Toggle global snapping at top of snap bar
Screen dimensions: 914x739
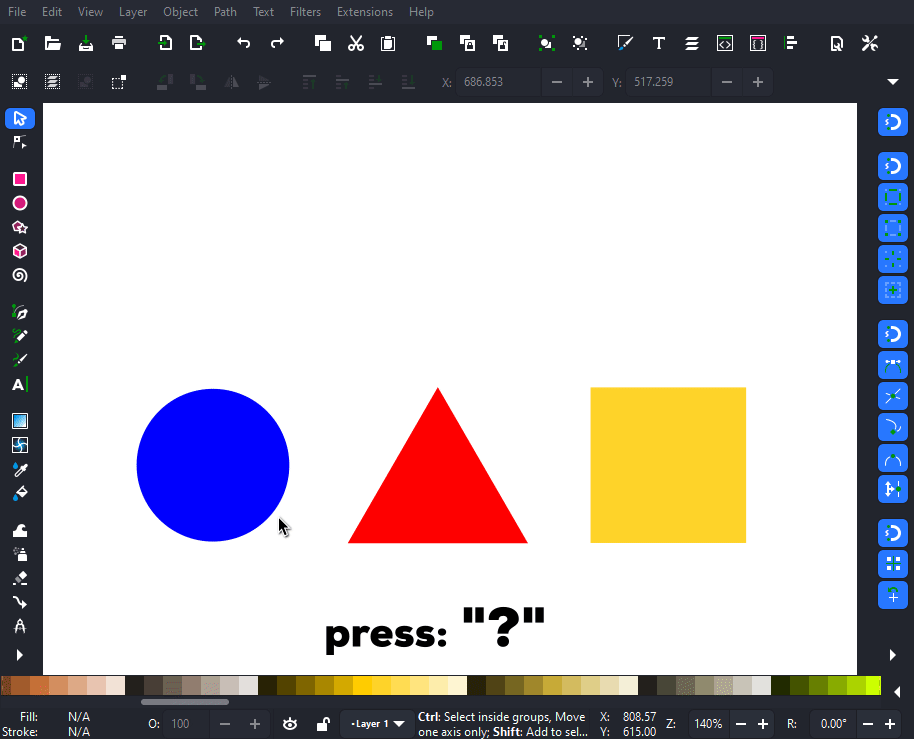pos(893,122)
